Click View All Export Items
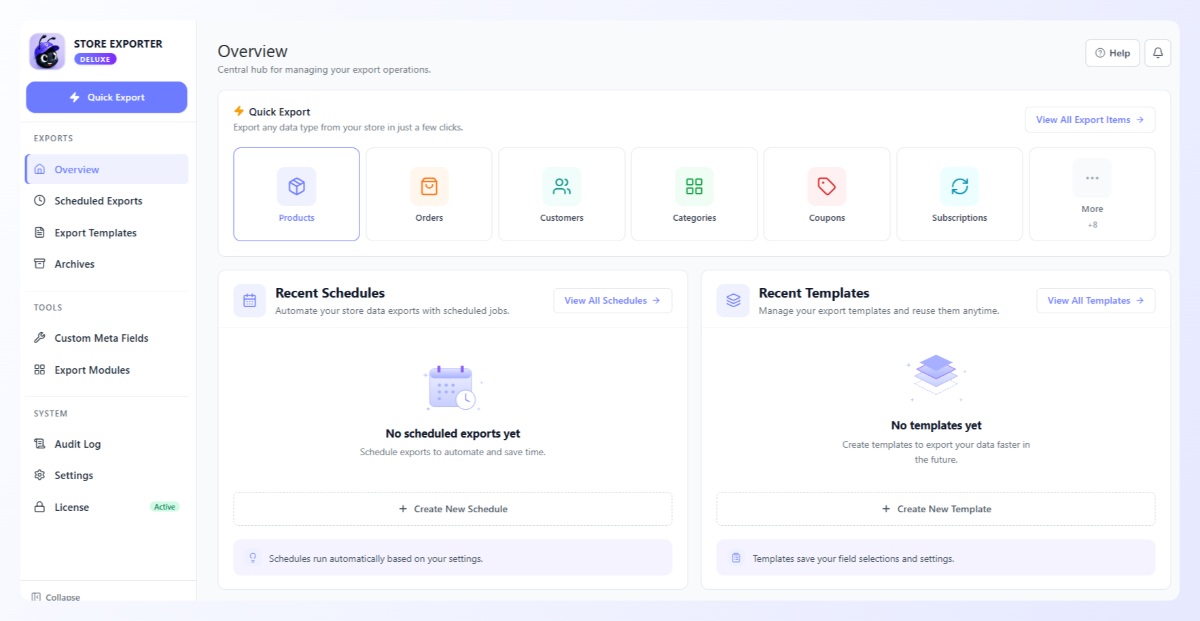 1090,120
